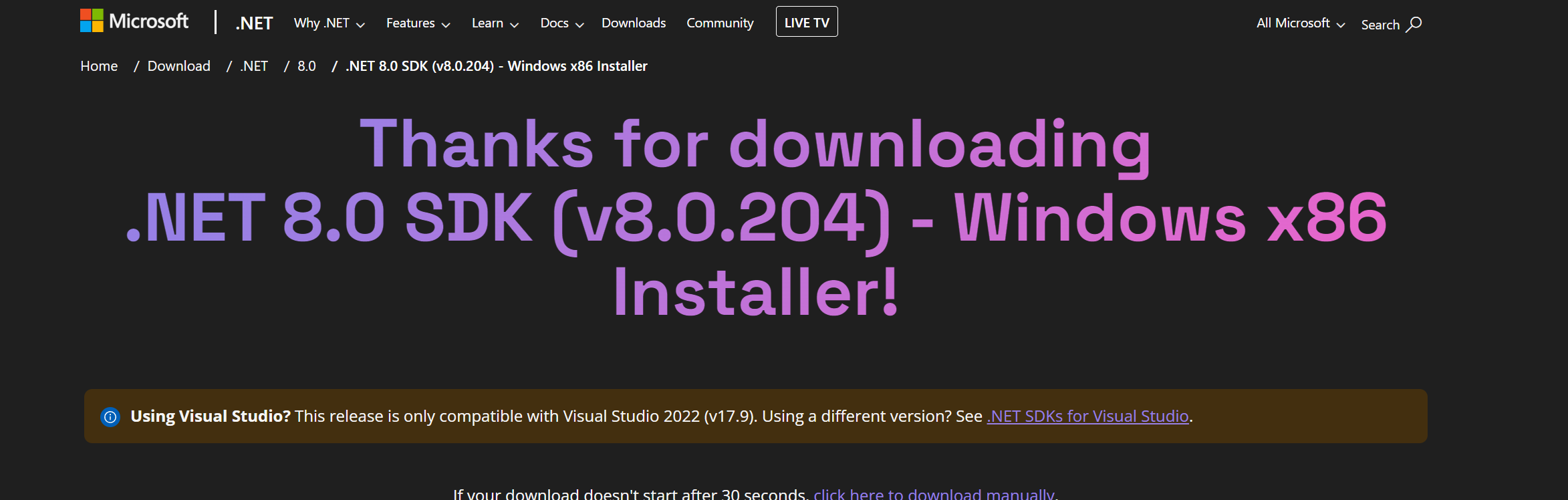This screenshot has height=500, width=1568.
Task: Expand the Docs dropdown
Action: coord(561,23)
